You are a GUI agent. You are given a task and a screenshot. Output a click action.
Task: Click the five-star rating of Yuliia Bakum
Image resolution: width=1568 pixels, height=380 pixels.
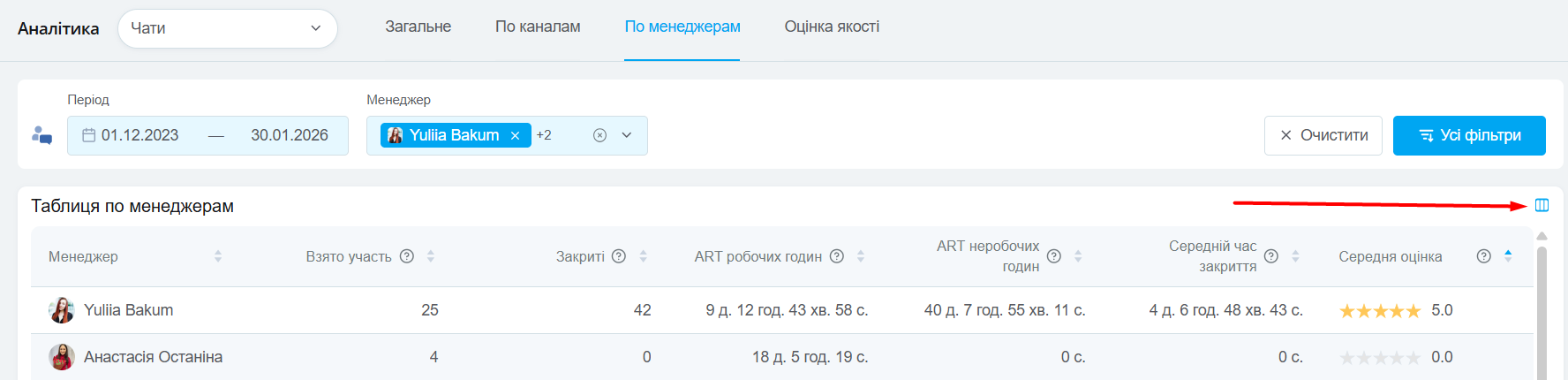(1380, 311)
